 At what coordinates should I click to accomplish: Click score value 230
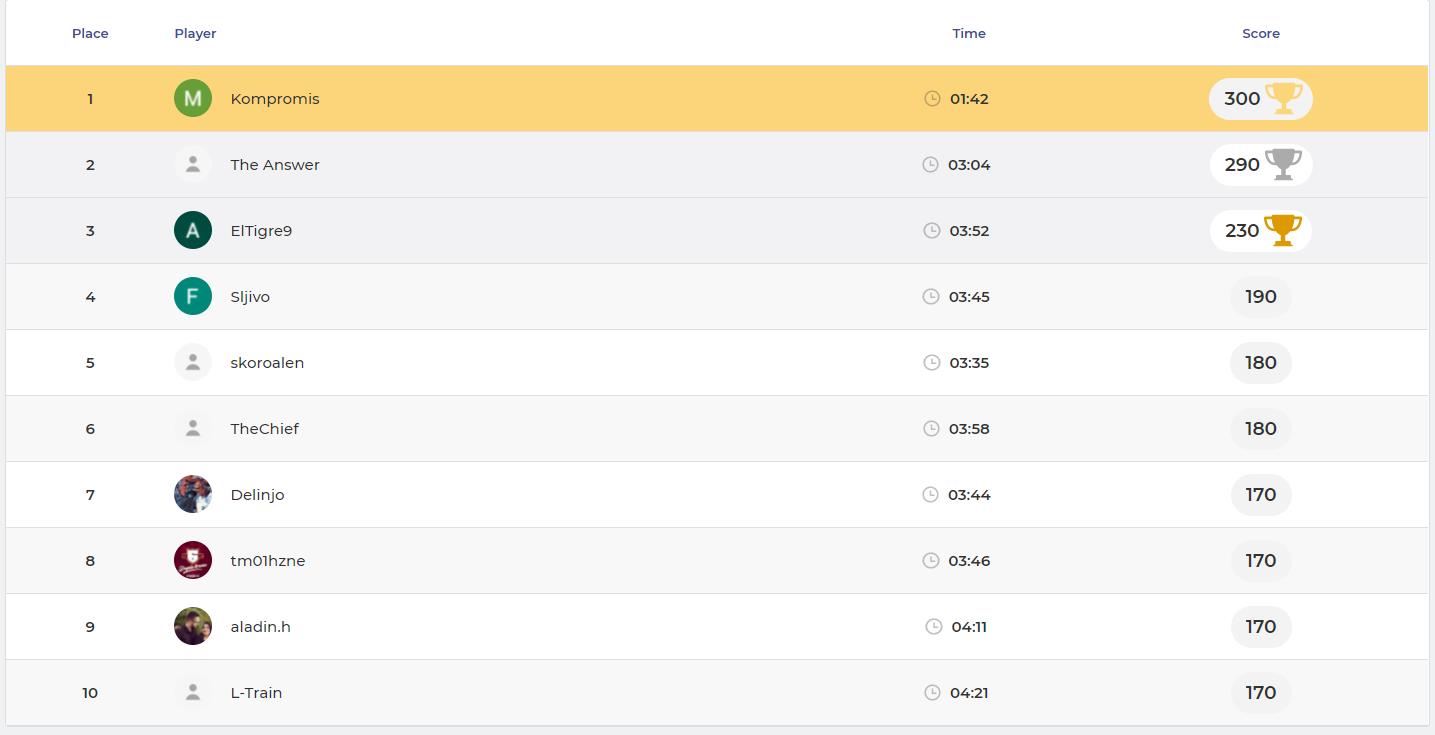[1242, 230]
